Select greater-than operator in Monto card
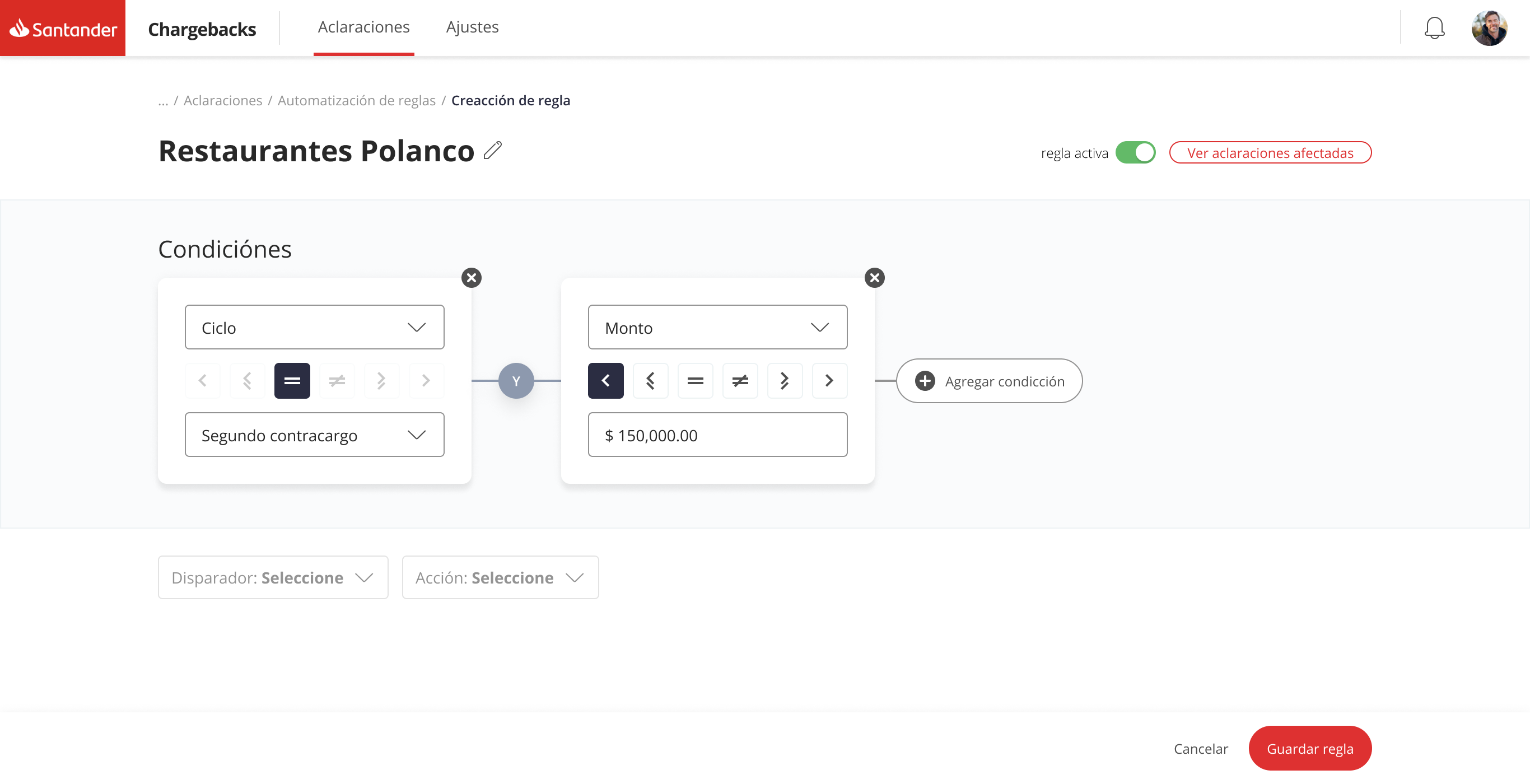 (x=829, y=380)
